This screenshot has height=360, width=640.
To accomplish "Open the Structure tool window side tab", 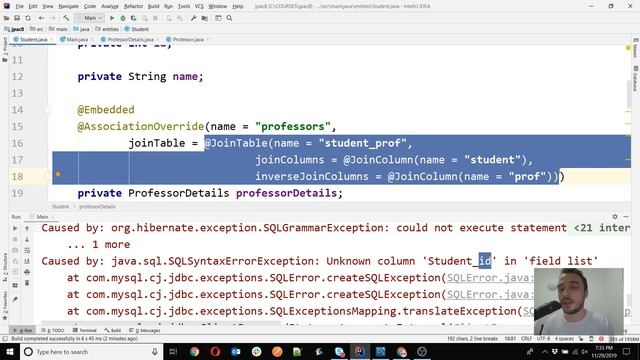I will coord(5,266).
